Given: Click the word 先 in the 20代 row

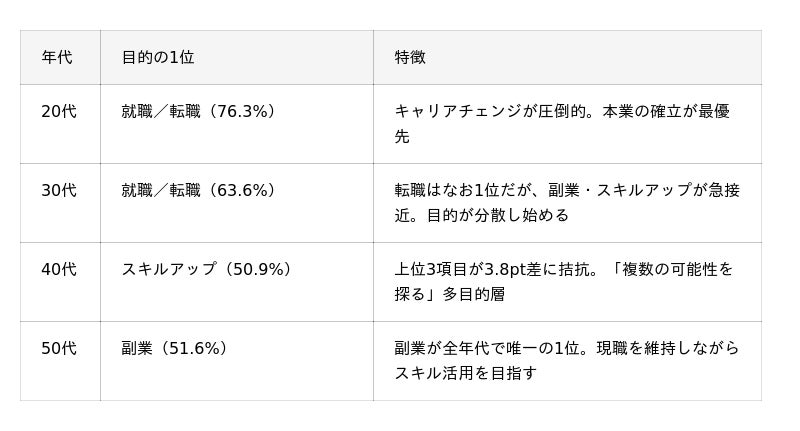Looking at the screenshot, I should pos(402,137).
